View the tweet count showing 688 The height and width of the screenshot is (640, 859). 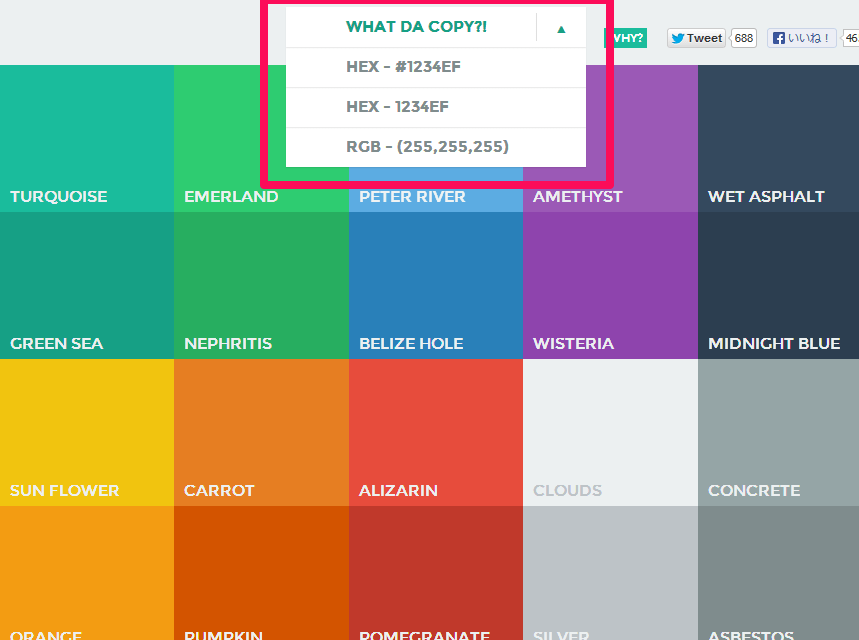(743, 38)
